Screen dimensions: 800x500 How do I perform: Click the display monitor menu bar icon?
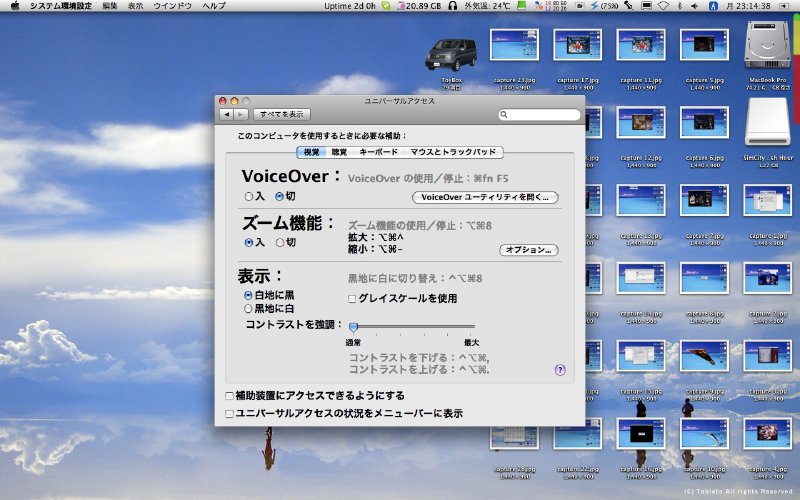point(646,6)
